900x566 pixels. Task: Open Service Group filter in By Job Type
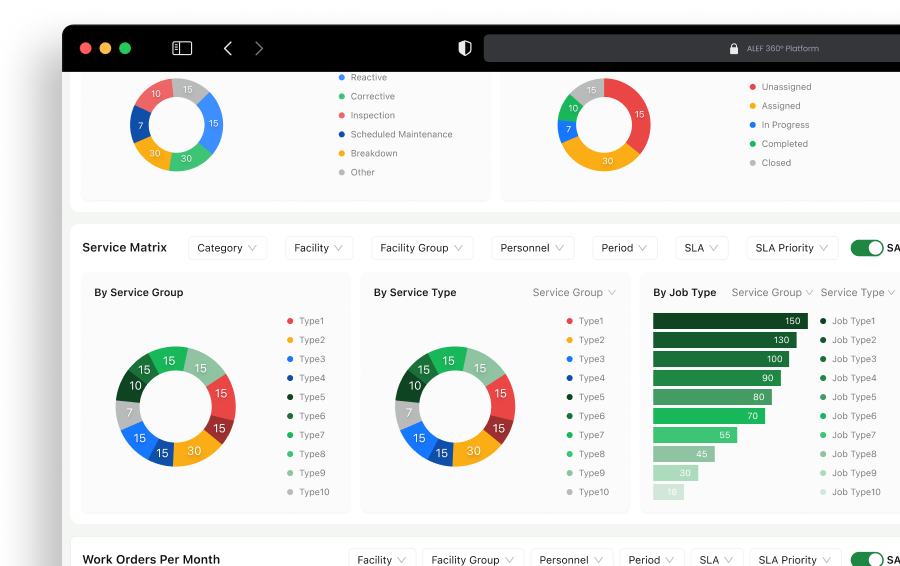click(x=772, y=292)
